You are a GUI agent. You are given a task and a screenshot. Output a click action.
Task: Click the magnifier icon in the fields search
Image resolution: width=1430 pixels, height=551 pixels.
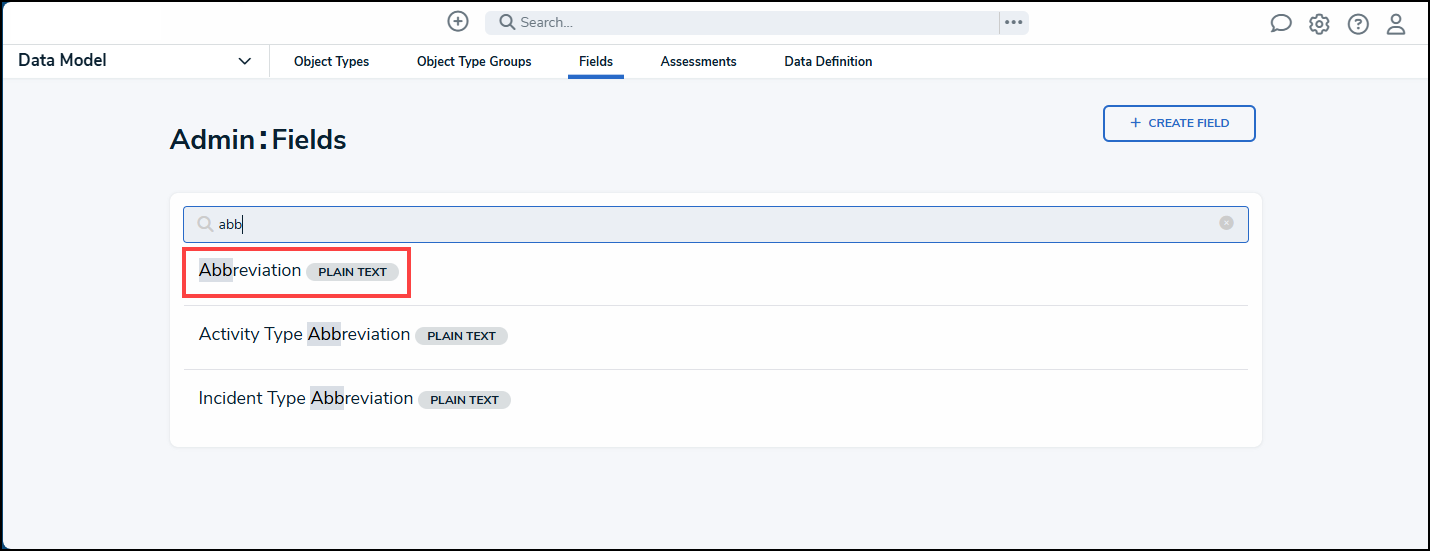pyautogui.click(x=205, y=224)
